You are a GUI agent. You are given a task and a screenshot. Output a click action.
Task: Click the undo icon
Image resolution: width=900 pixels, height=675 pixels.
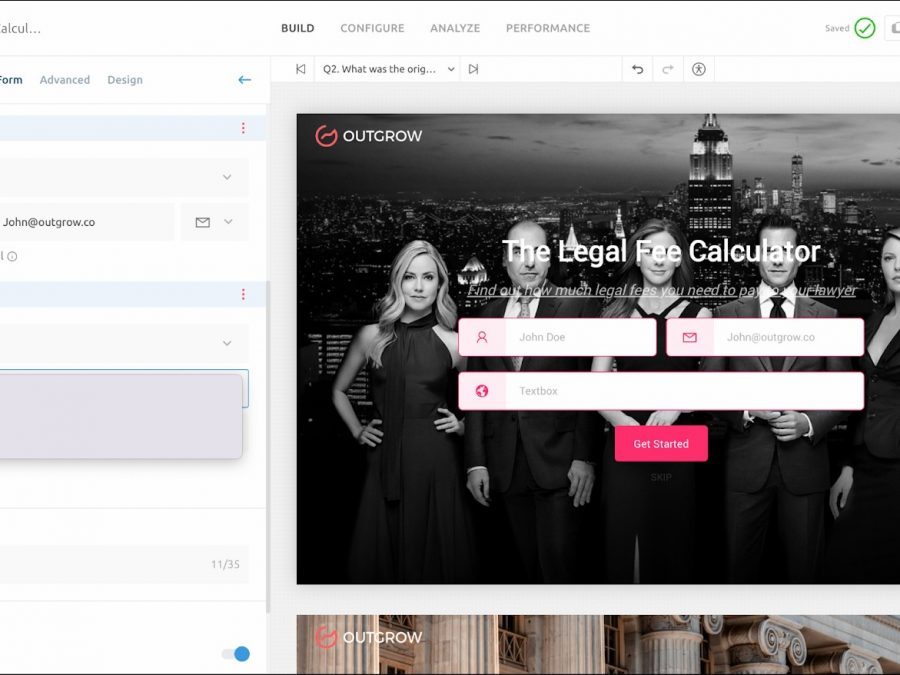coord(637,69)
